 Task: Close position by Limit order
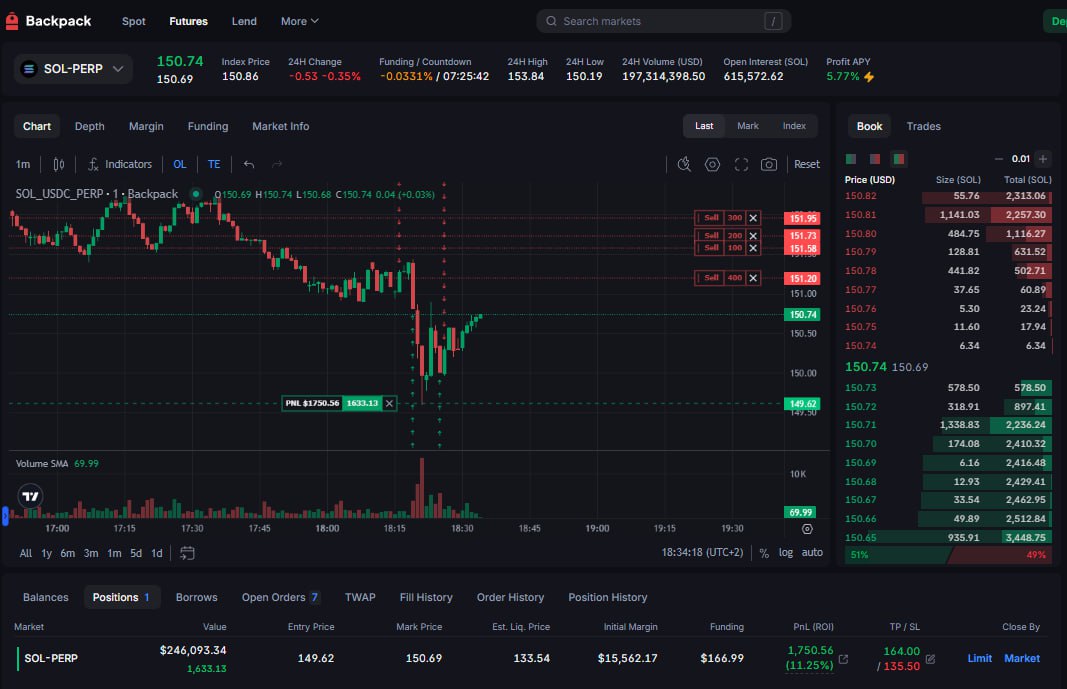click(x=979, y=658)
